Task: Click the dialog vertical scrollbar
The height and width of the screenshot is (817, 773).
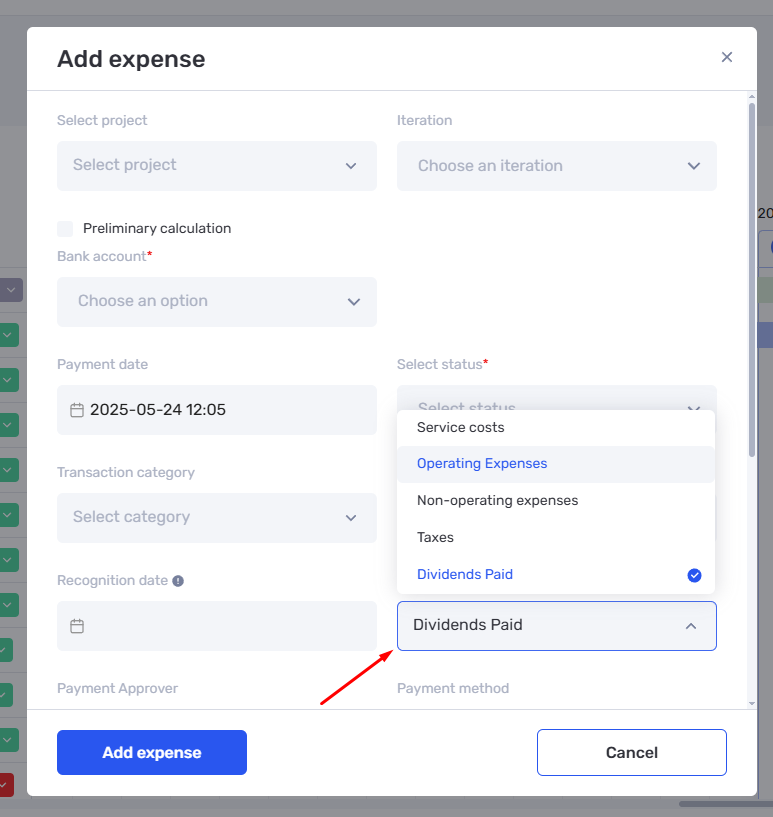Action: click(752, 280)
